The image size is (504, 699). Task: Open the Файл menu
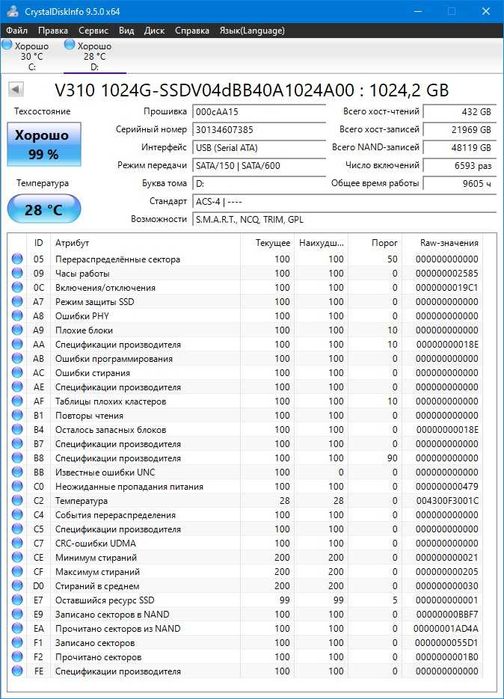pos(16,30)
